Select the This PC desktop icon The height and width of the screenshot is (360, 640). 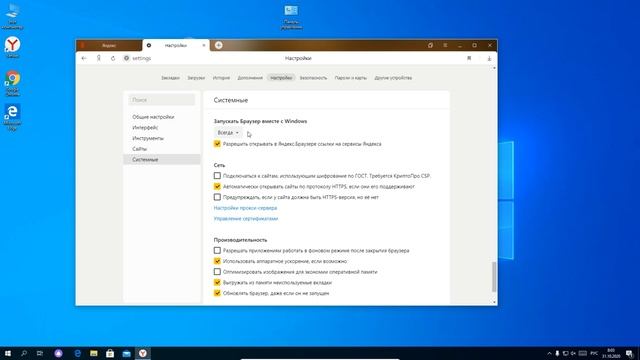[13, 16]
